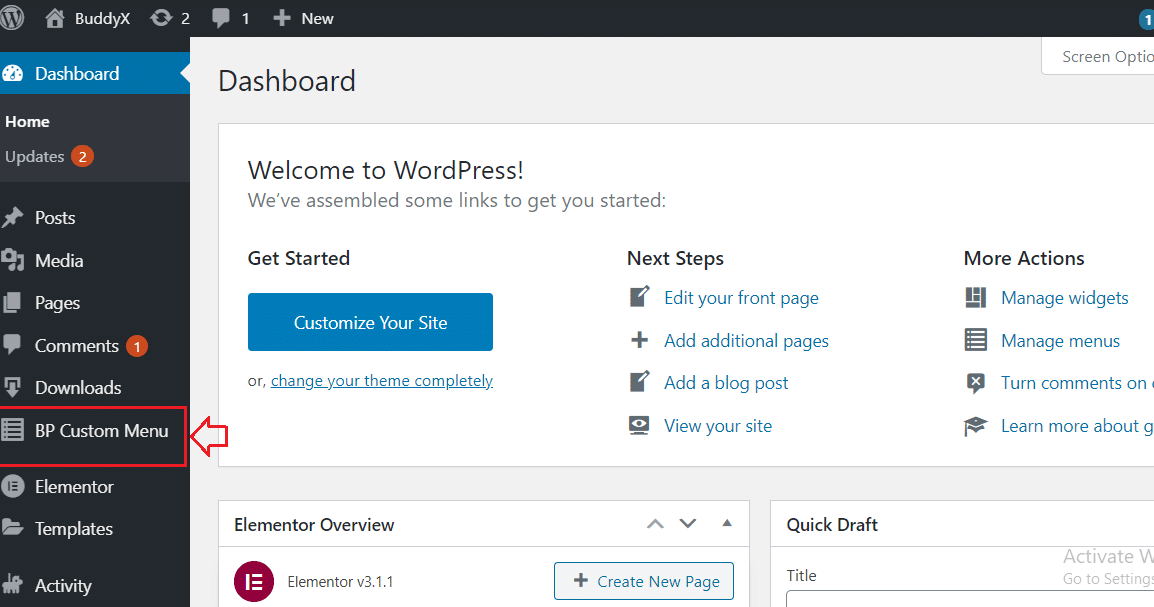
Task: Go to Updates submenu
Action: tap(35, 157)
